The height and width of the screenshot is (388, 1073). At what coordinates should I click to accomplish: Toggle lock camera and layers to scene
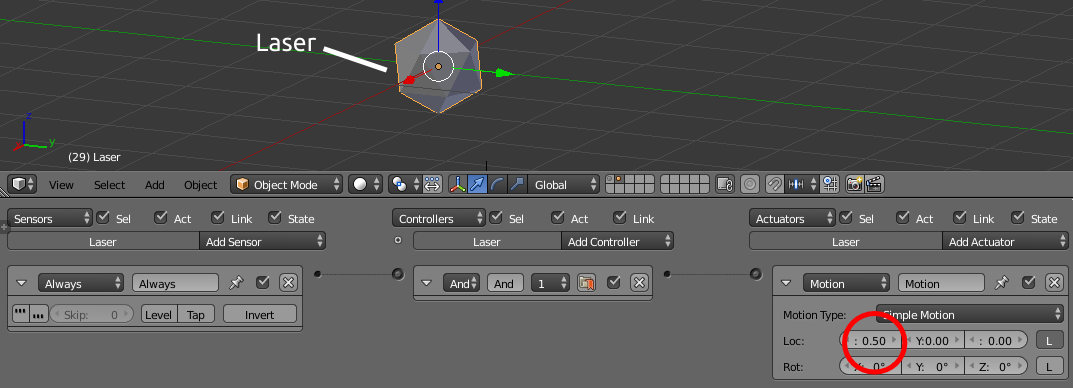(725, 185)
